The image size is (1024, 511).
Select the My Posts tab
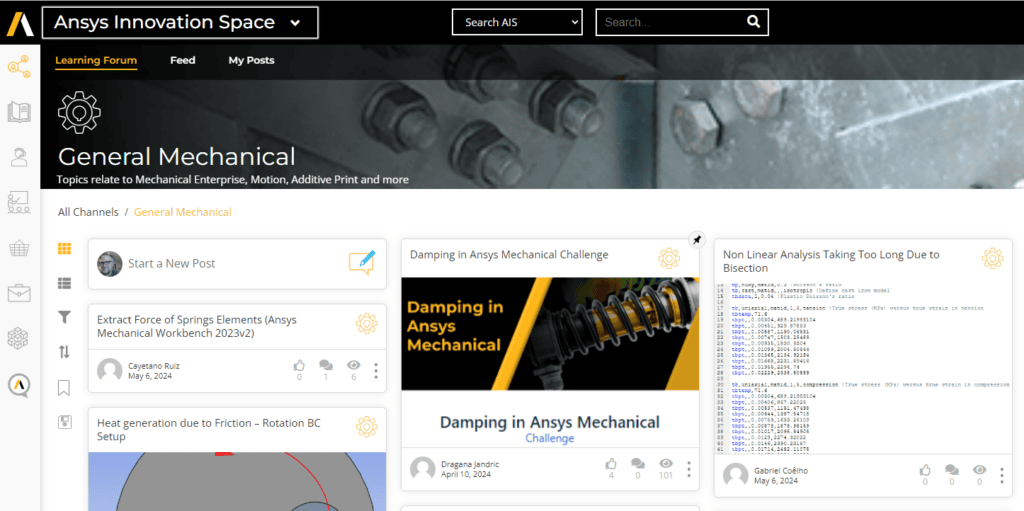(x=251, y=60)
